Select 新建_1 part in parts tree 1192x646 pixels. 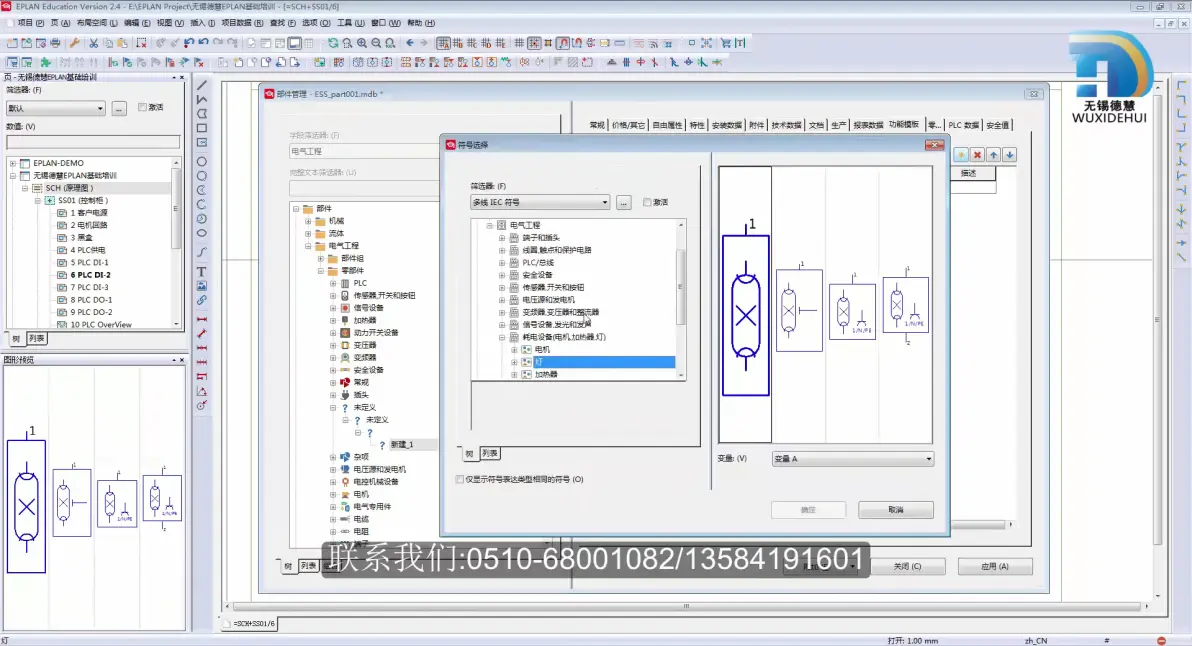point(401,445)
